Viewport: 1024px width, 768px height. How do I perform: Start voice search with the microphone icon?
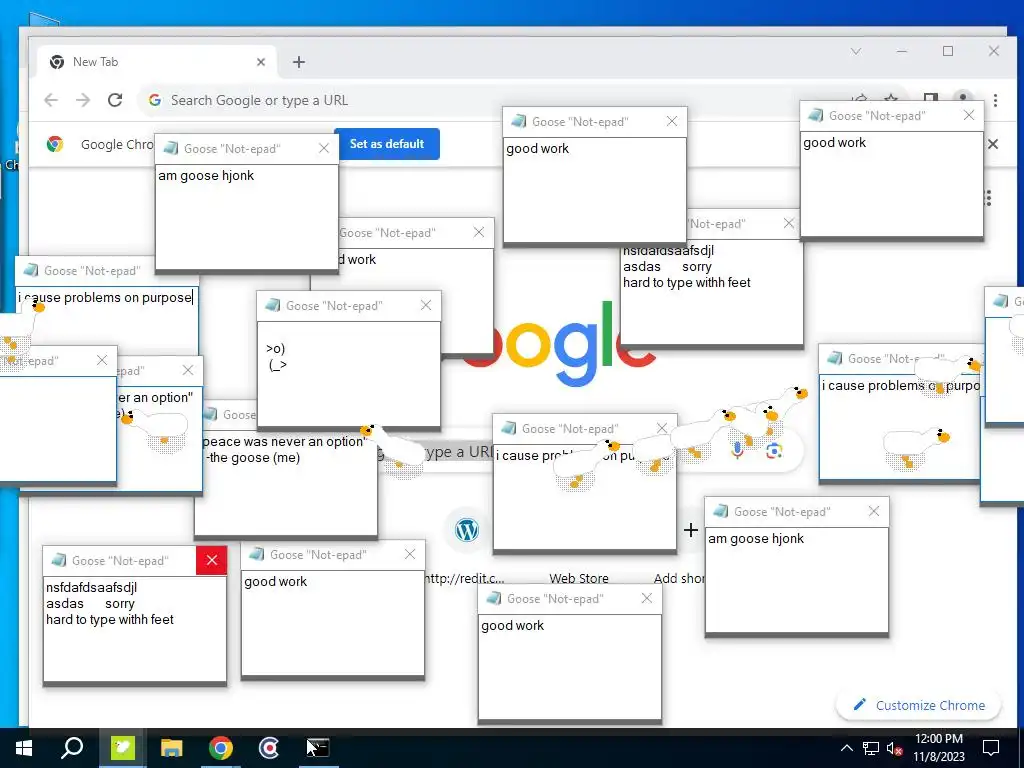tap(737, 450)
